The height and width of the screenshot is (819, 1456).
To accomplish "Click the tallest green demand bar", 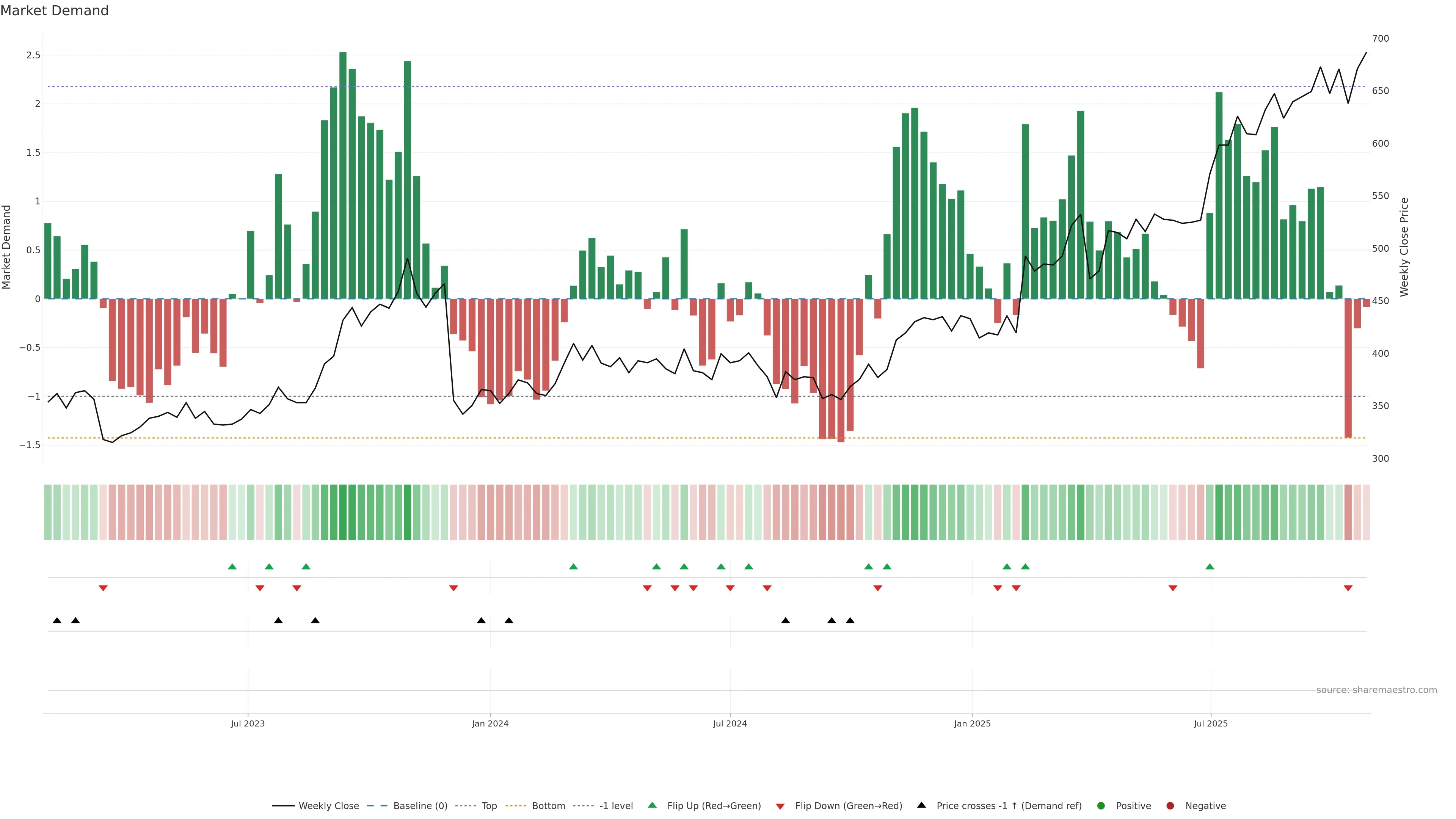I will coord(343,175).
